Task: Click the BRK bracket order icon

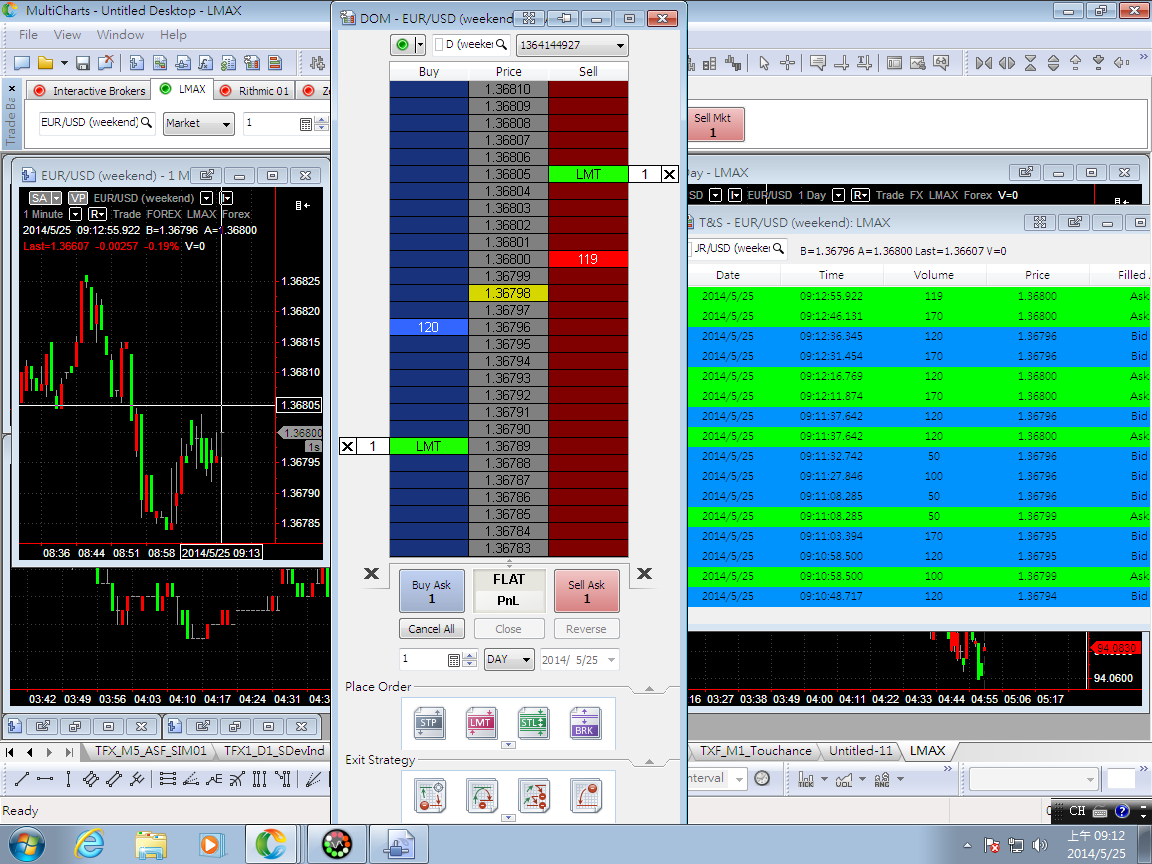Action: coord(586,723)
